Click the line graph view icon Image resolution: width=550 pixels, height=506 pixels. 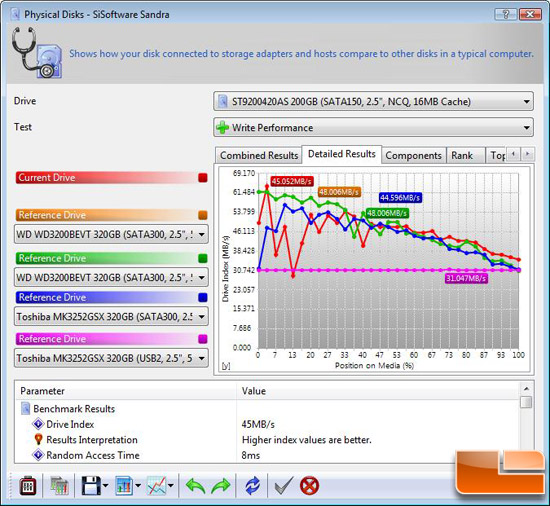coord(156,486)
